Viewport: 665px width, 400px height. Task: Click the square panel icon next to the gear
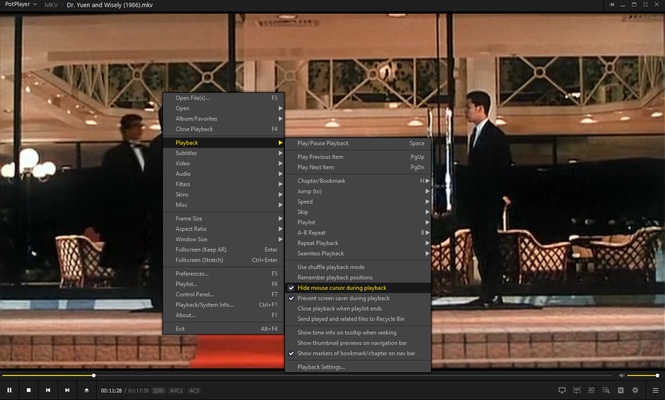point(620,390)
